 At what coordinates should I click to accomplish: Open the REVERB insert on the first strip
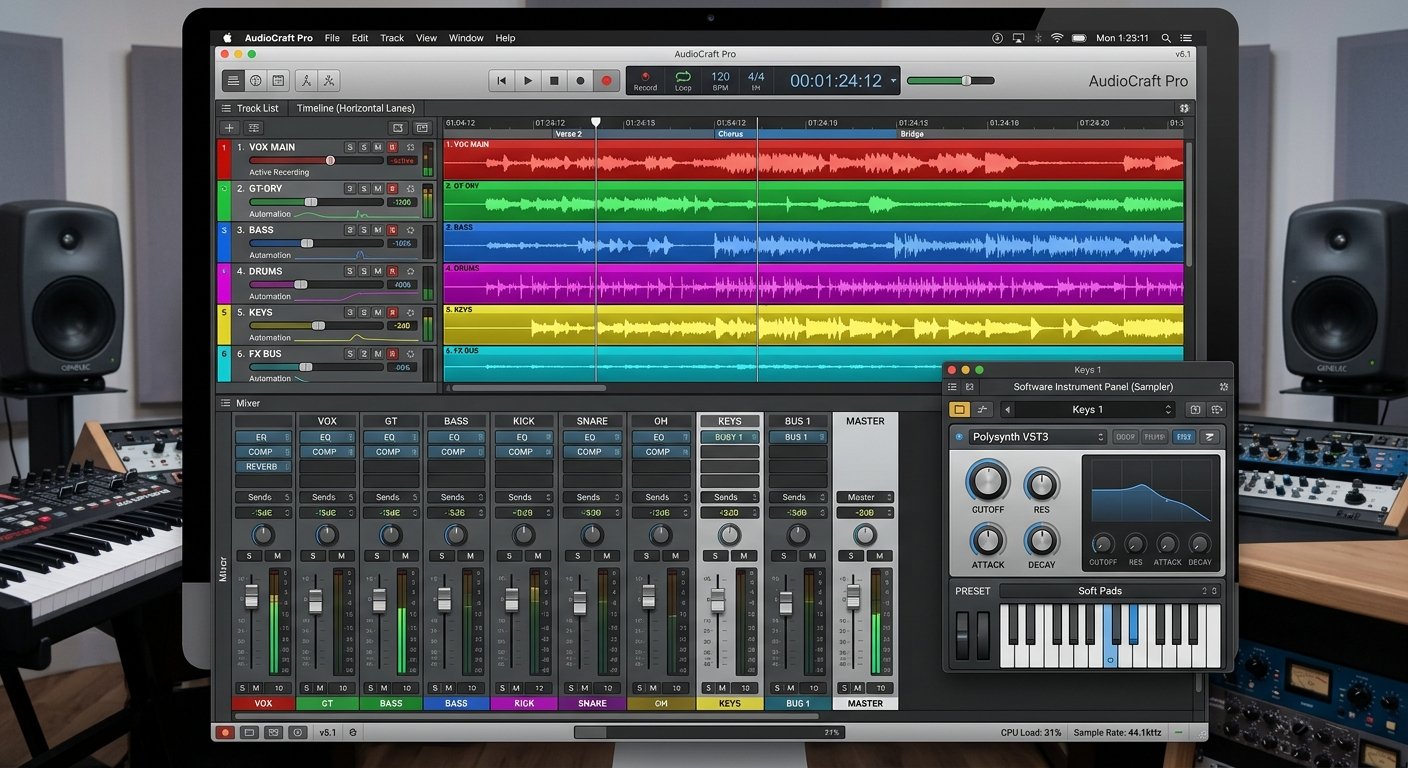coord(263,466)
